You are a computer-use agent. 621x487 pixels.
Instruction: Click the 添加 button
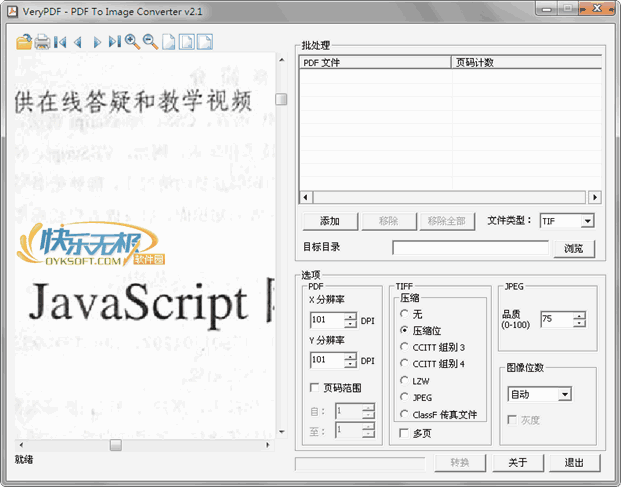coord(330,221)
